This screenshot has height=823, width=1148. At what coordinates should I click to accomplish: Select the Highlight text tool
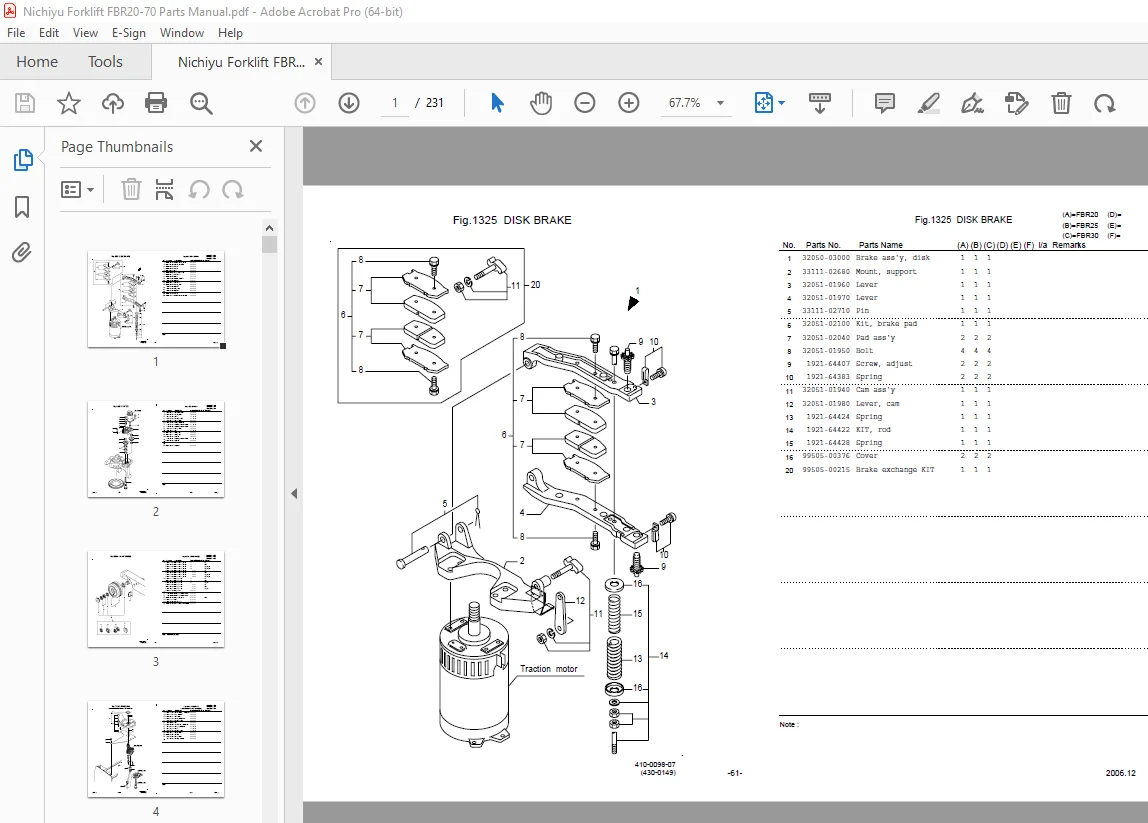[928, 103]
